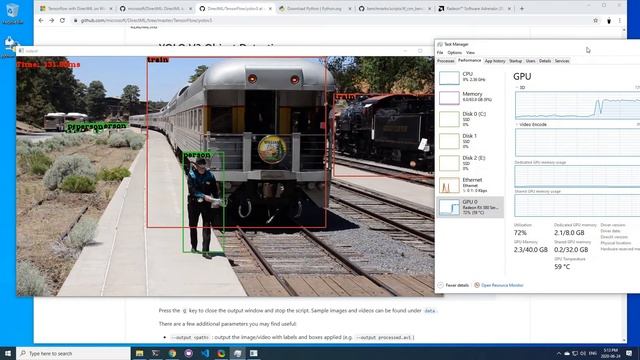Viewport: 640px width, 360px height.
Task: Switch to the Processes tab in Task Manager
Action: coord(445,61)
